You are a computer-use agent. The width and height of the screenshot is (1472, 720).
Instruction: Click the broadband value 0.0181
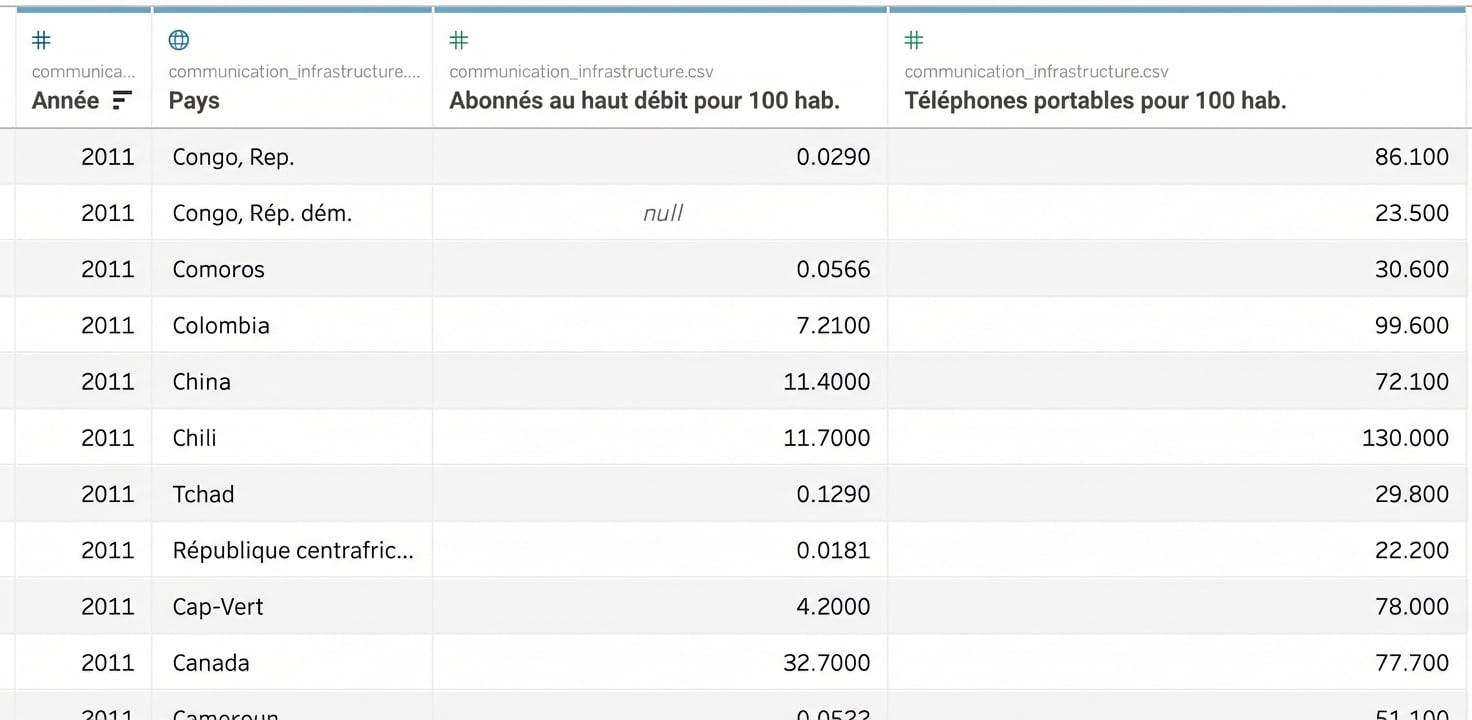point(833,550)
